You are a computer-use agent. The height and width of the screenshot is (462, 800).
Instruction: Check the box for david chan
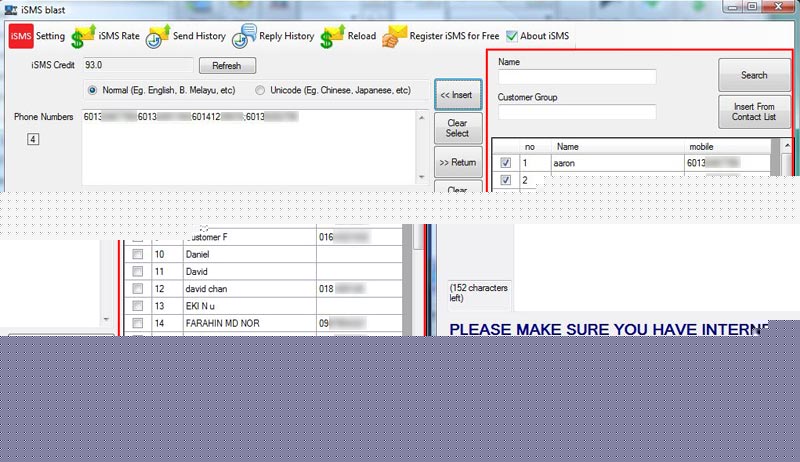138,289
